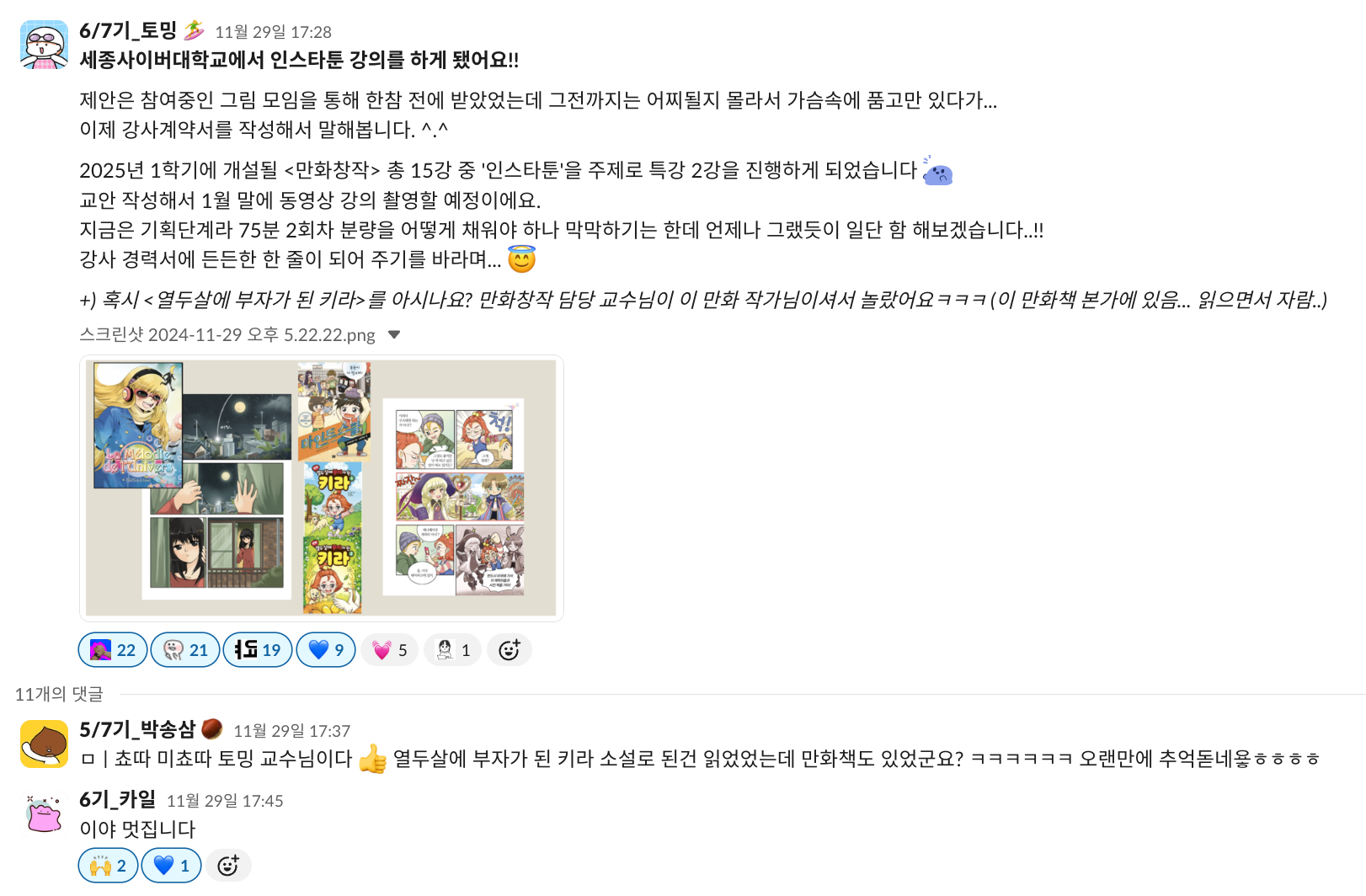The width and height of the screenshot is (1366, 896).
Task: Click the username 6/7기_토밍
Action: point(128,31)
